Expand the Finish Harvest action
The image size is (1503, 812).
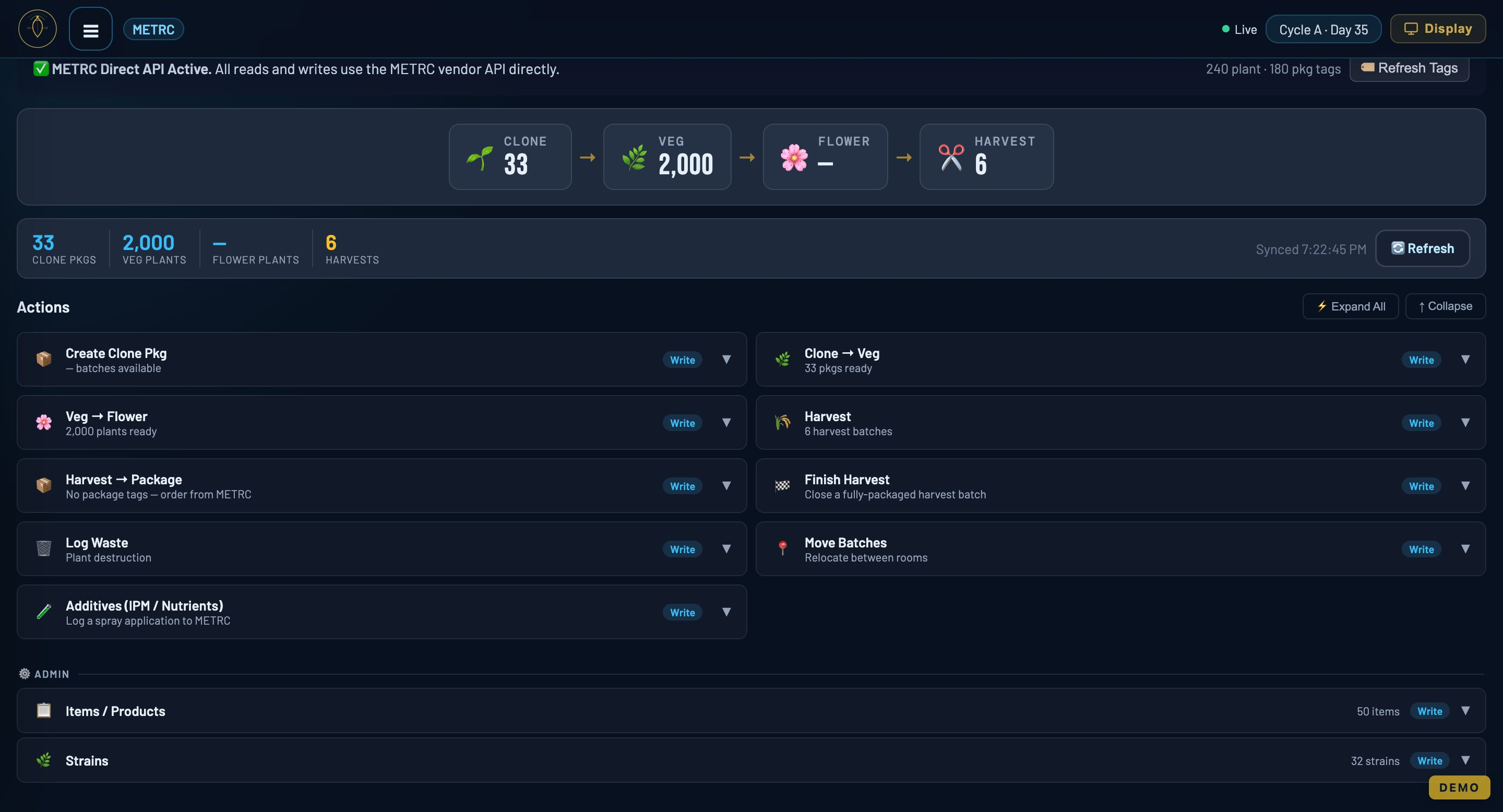coord(1465,485)
